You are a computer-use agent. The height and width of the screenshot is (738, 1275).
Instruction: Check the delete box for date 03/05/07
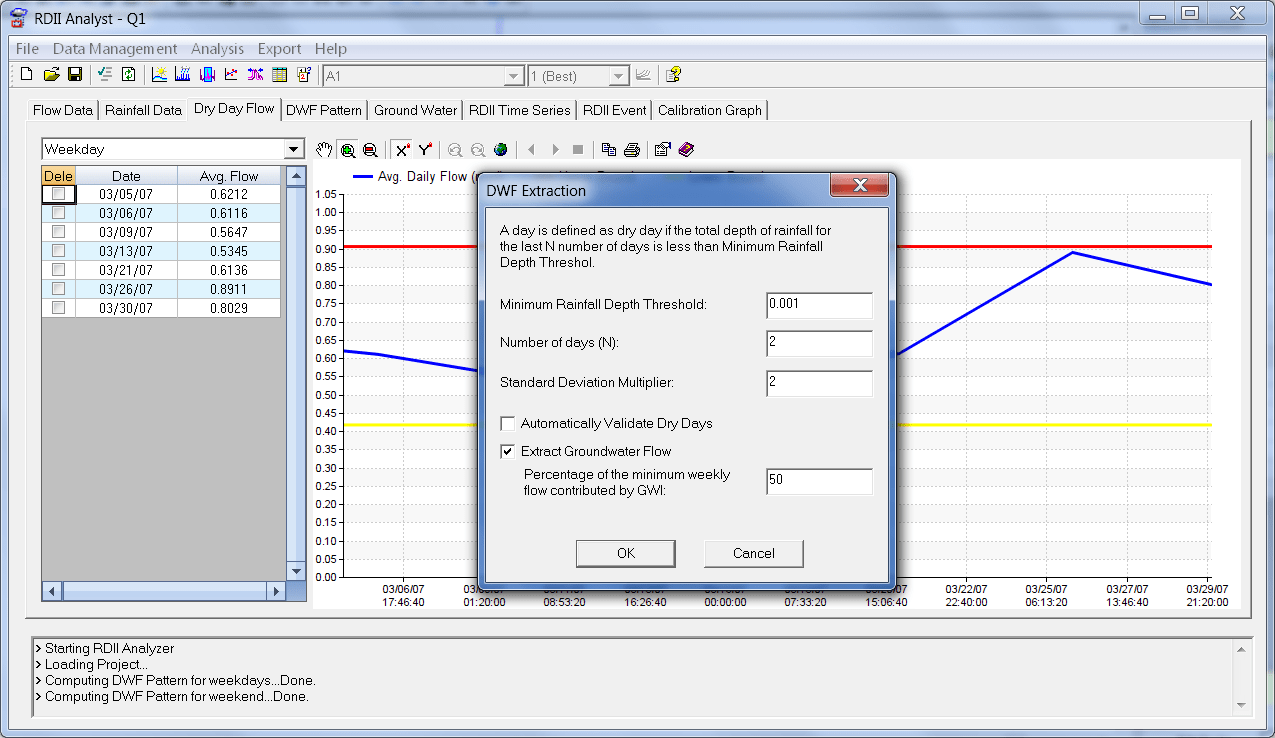[57, 194]
